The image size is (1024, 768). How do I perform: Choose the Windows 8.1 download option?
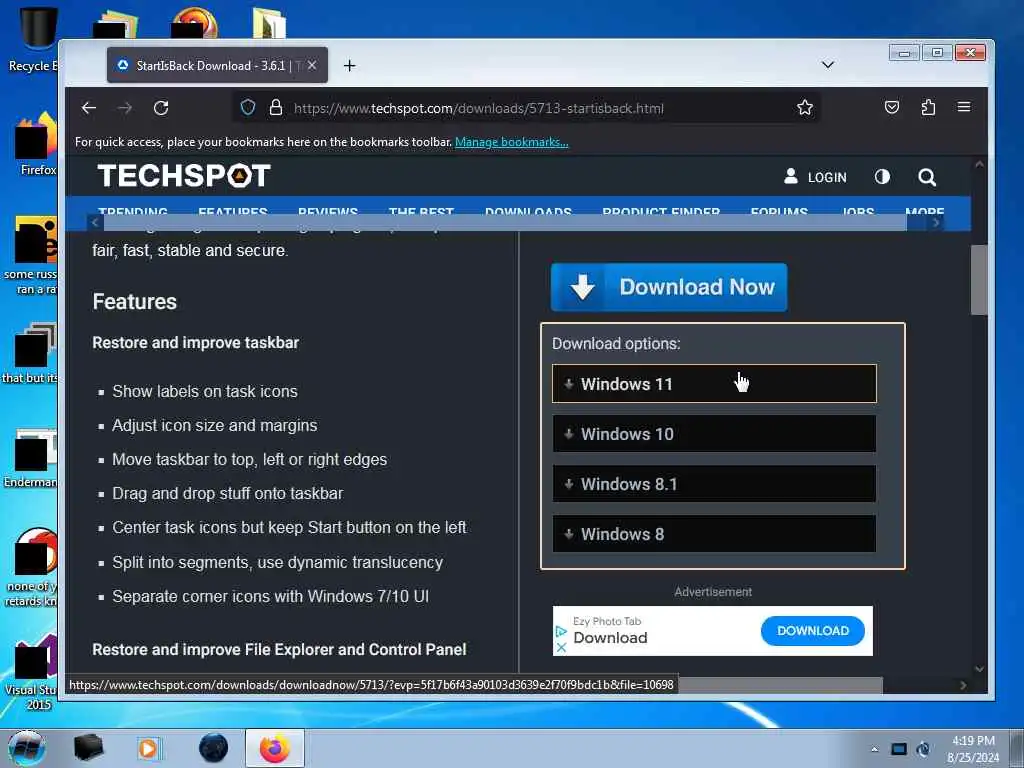coord(714,484)
